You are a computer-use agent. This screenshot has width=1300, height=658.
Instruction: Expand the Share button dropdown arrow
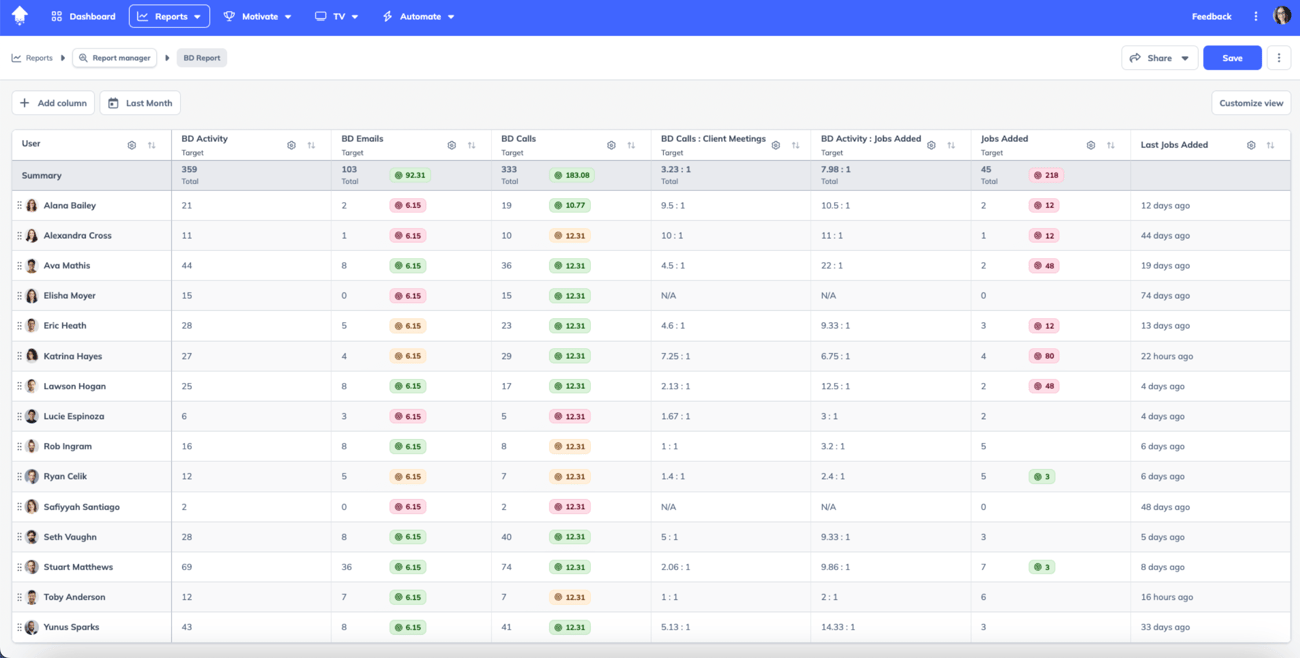pyautogui.click(x=1185, y=57)
